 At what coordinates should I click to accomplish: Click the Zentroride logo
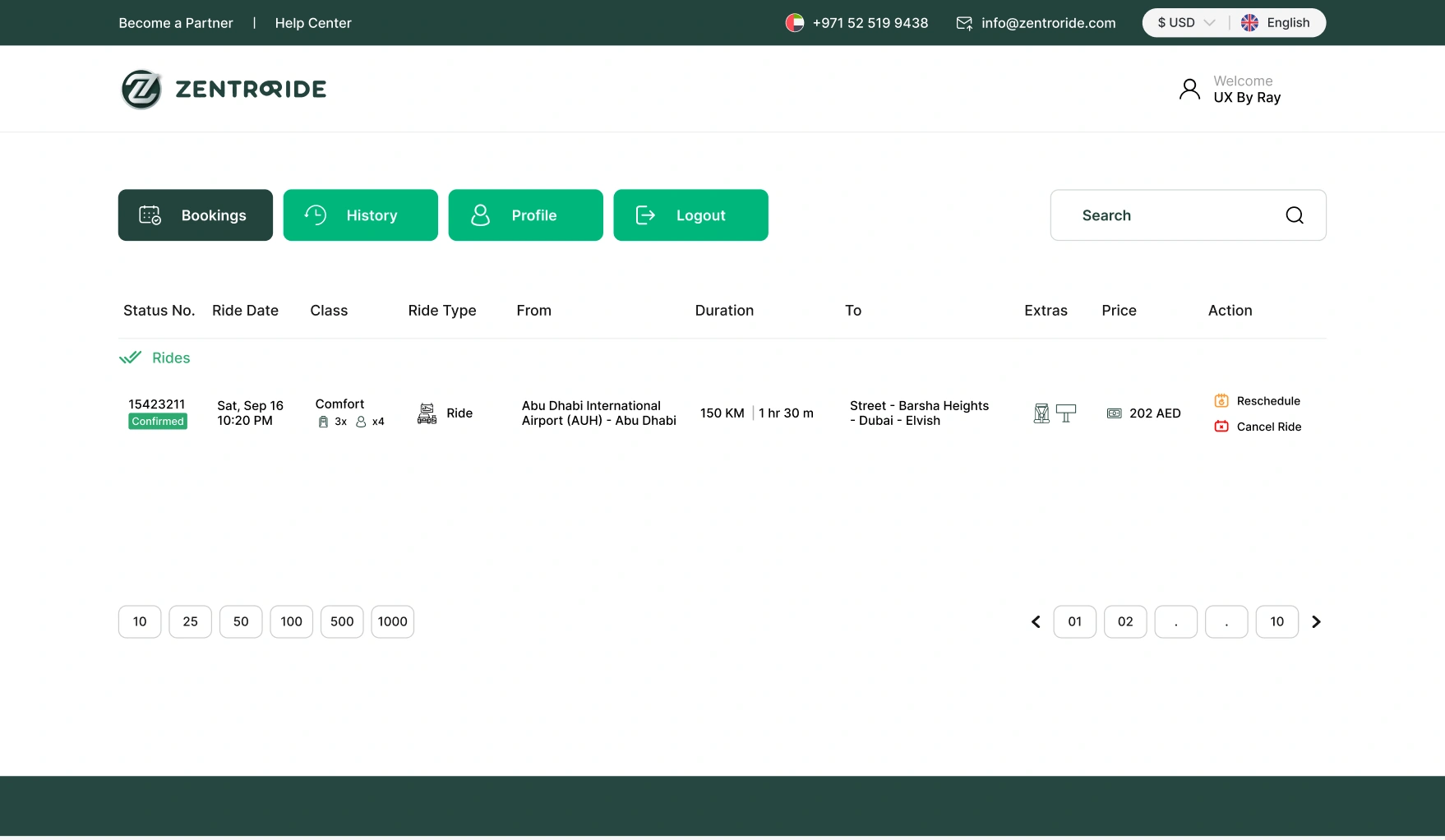(x=224, y=89)
